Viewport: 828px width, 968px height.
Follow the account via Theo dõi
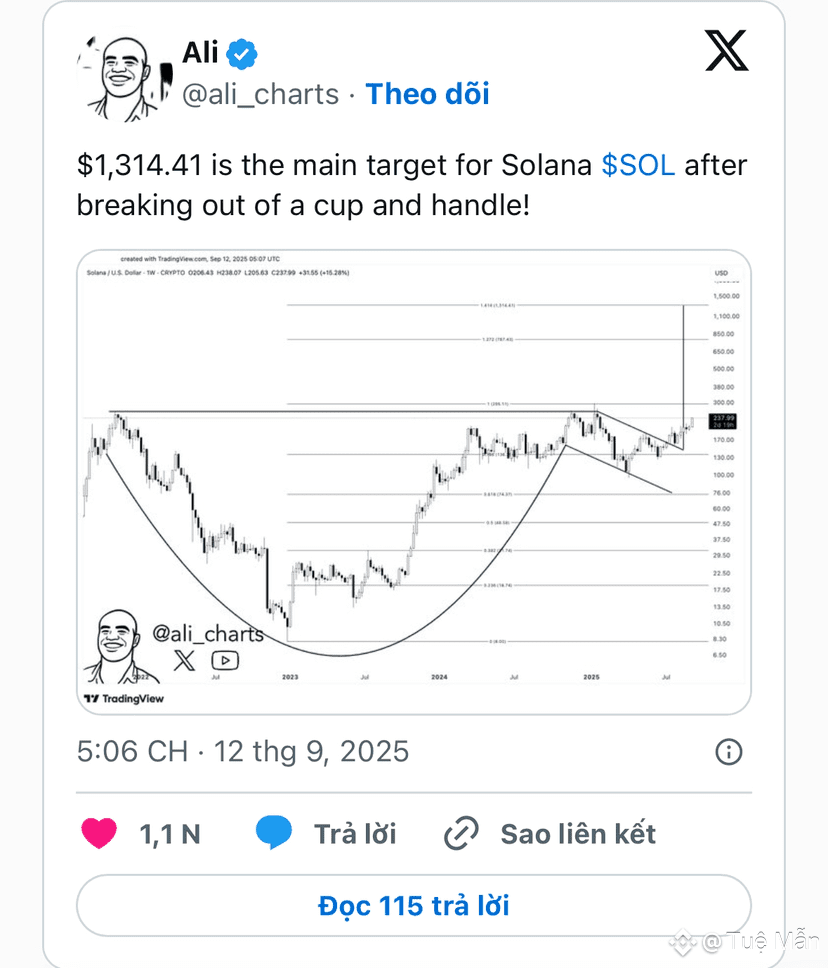pos(427,94)
